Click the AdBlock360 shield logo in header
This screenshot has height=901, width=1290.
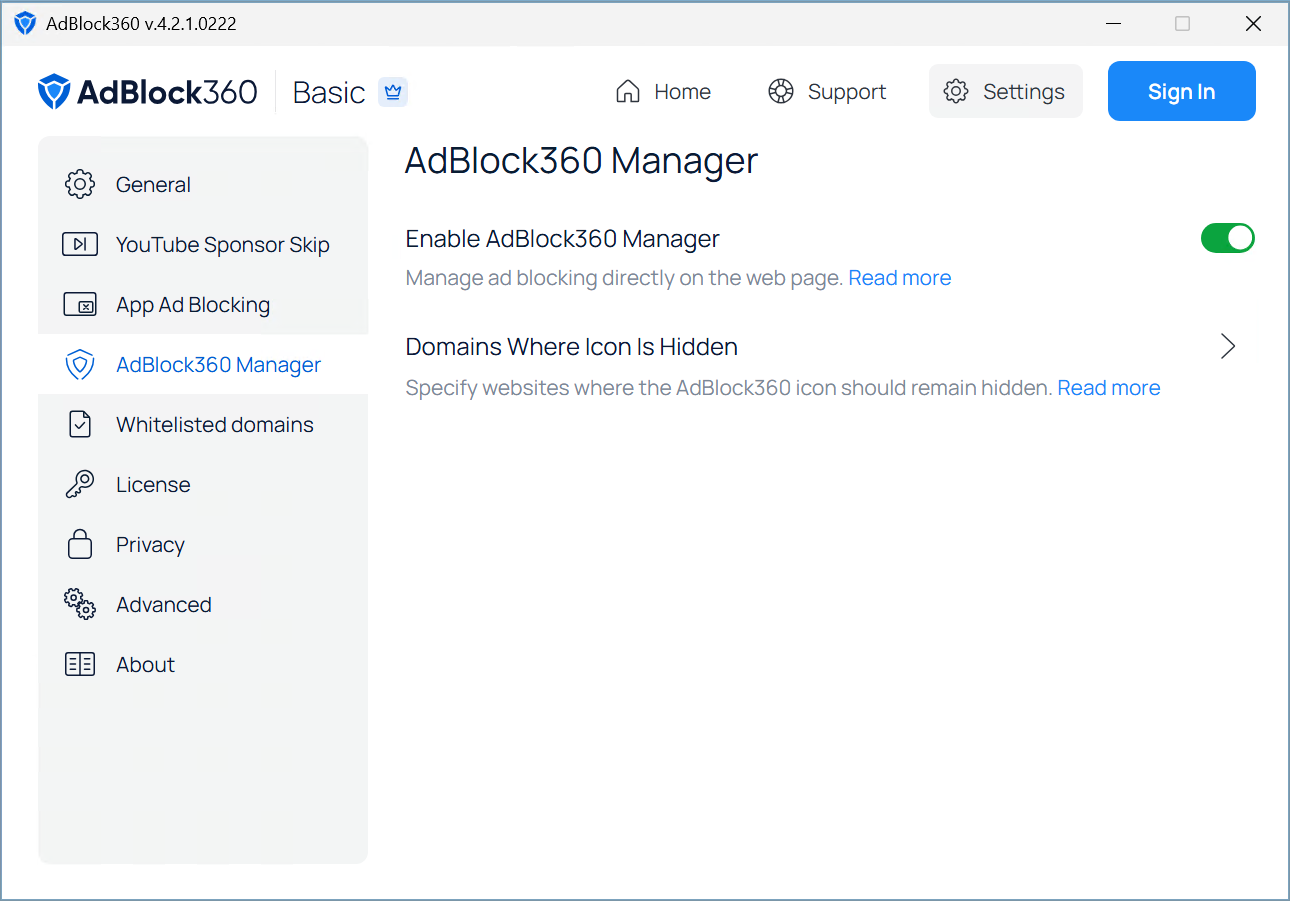click(54, 91)
